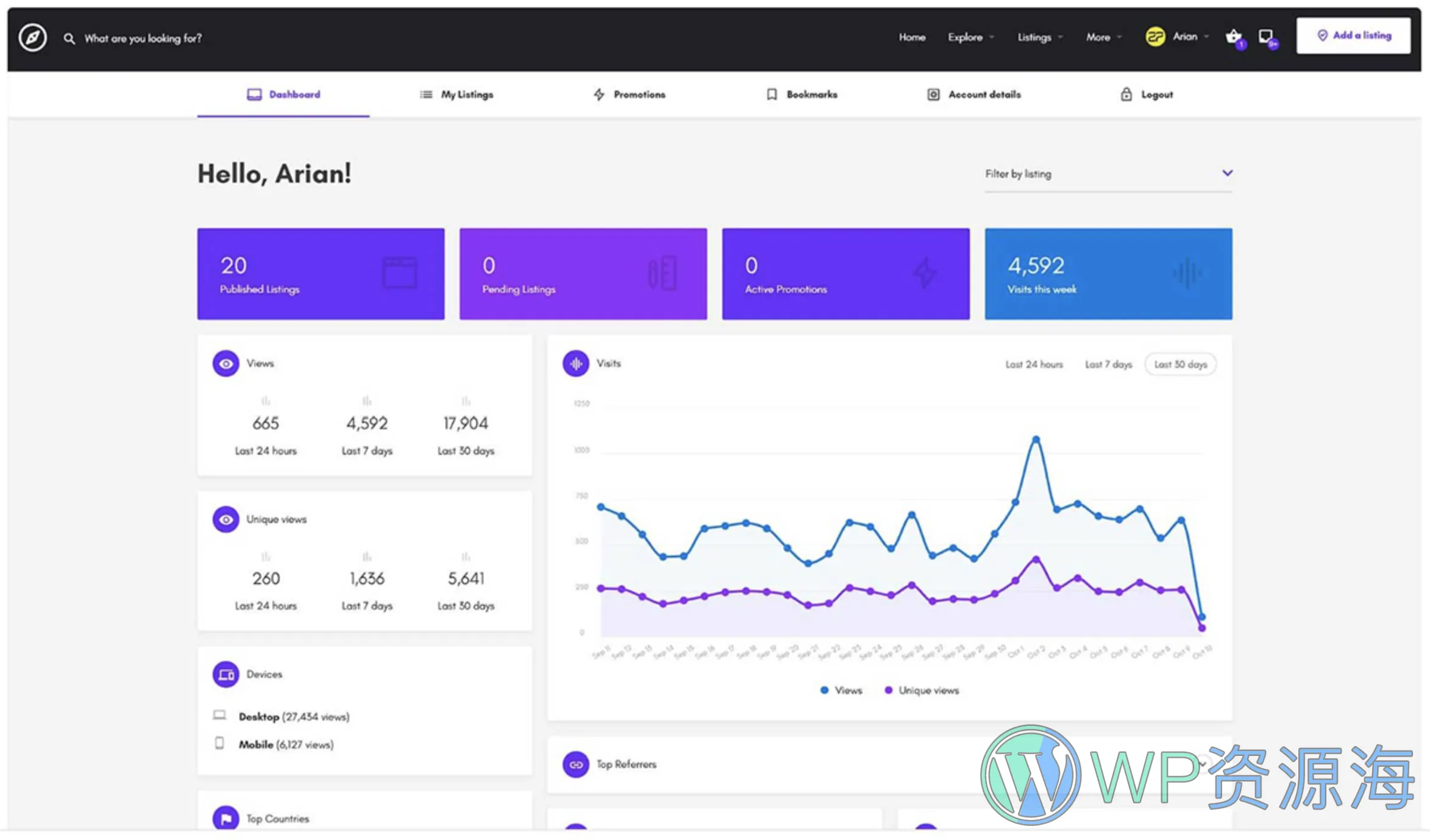Click the Top Referrers link icon
Screen dimensions: 1430x840
tap(575, 764)
